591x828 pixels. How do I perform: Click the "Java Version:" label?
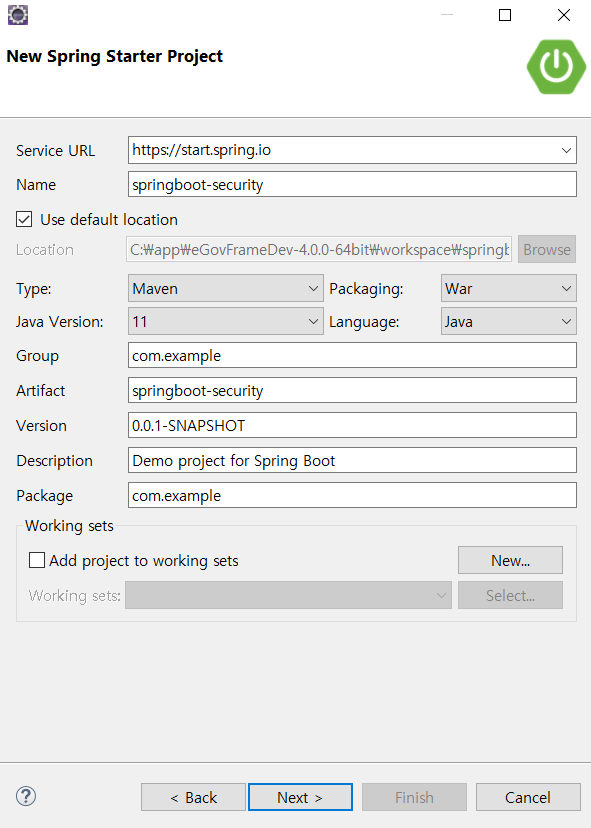(x=60, y=322)
